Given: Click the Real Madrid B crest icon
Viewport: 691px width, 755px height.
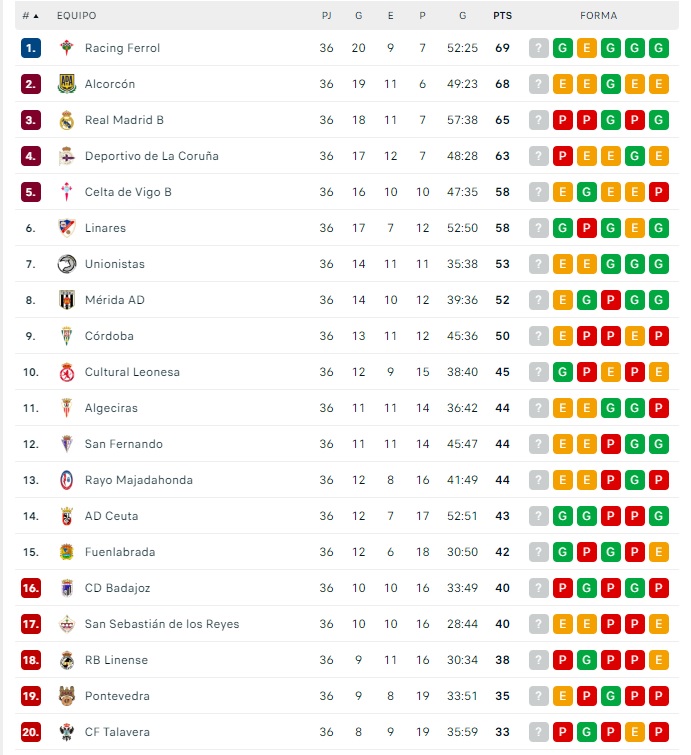Looking at the screenshot, I should pyautogui.click(x=67, y=120).
